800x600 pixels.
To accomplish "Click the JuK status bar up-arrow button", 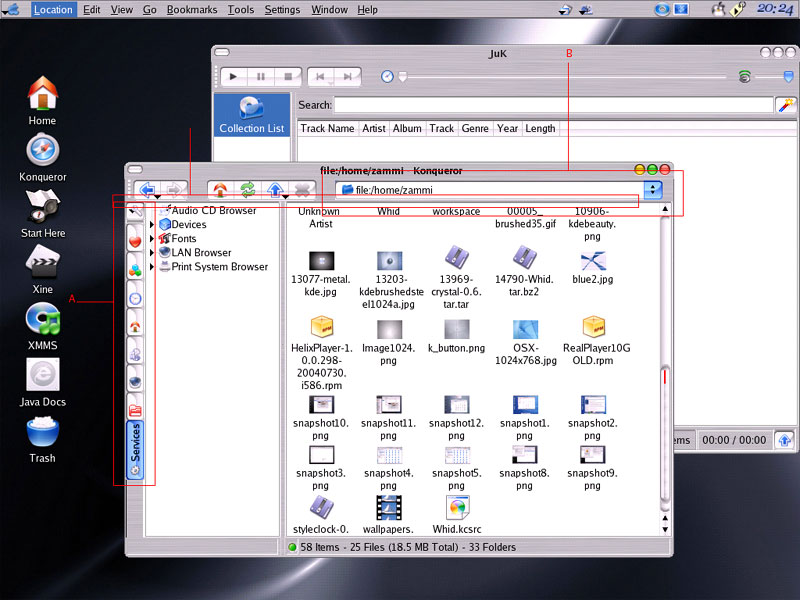I will (785, 440).
